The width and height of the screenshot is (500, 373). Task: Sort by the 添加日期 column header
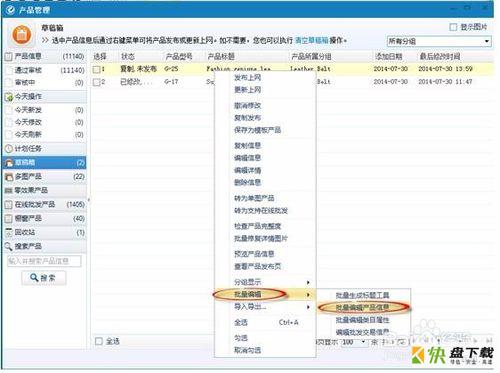click(389, 56)
